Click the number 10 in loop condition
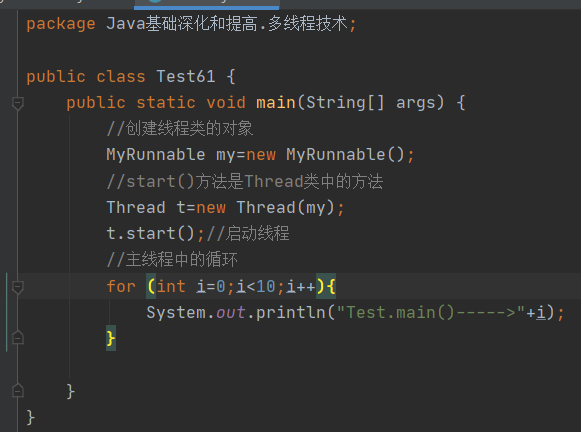 (x=266, y=286)
